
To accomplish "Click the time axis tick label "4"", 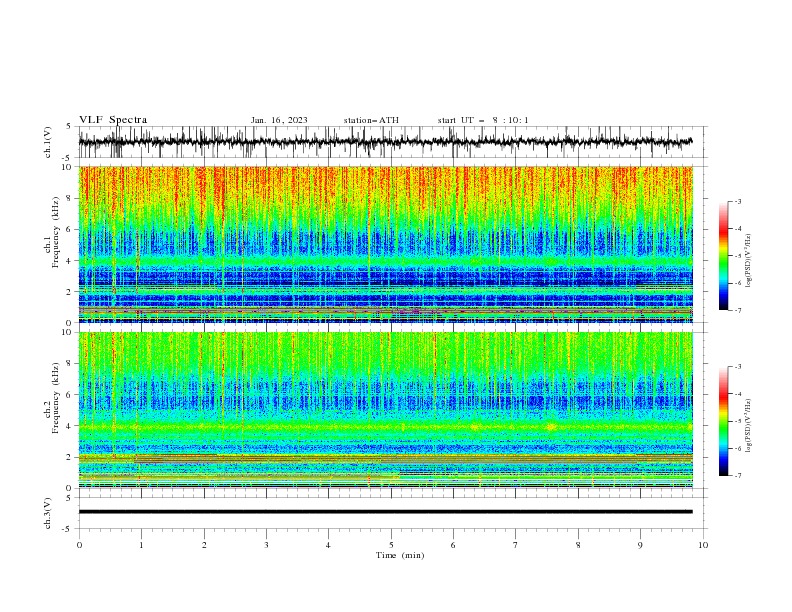I will point(329,545).
